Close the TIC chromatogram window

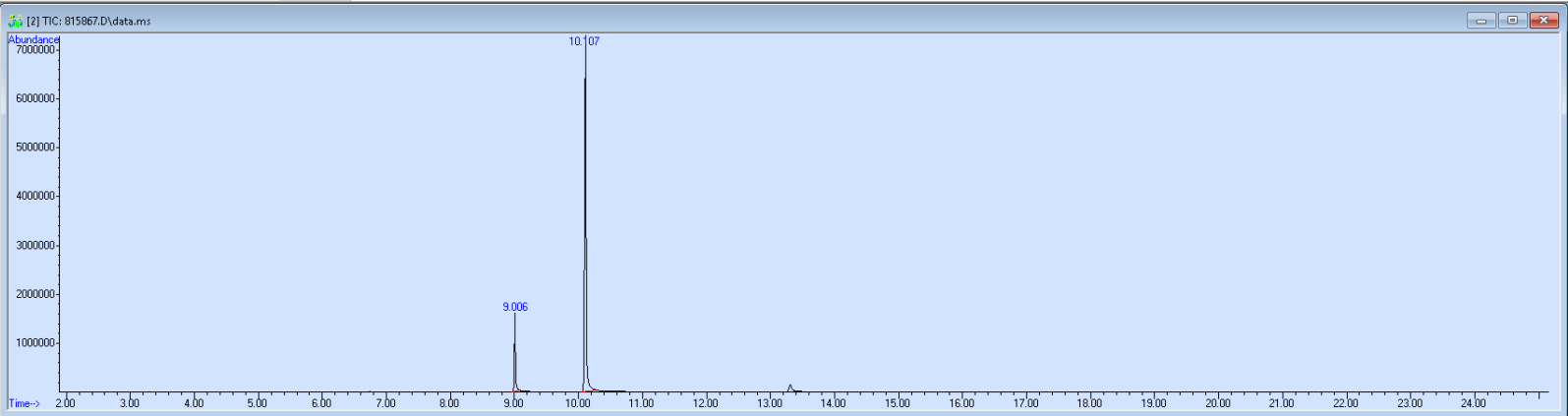[1543, 21]
